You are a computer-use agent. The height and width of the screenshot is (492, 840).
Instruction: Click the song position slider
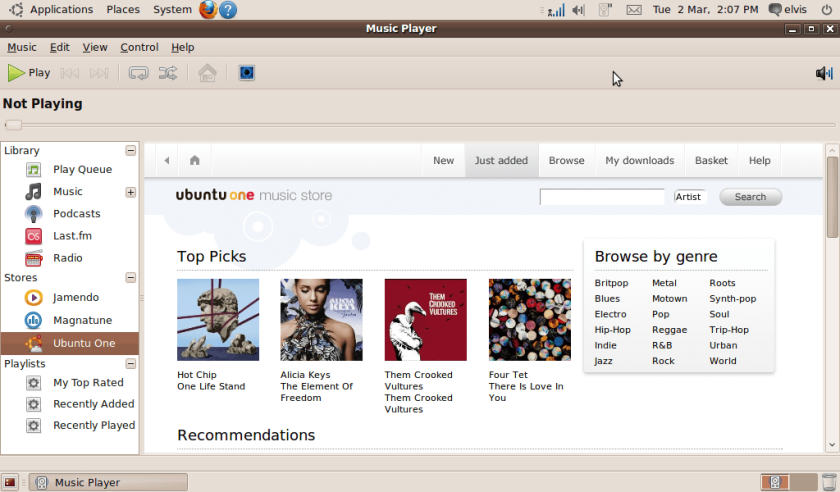tap(420, 125)
